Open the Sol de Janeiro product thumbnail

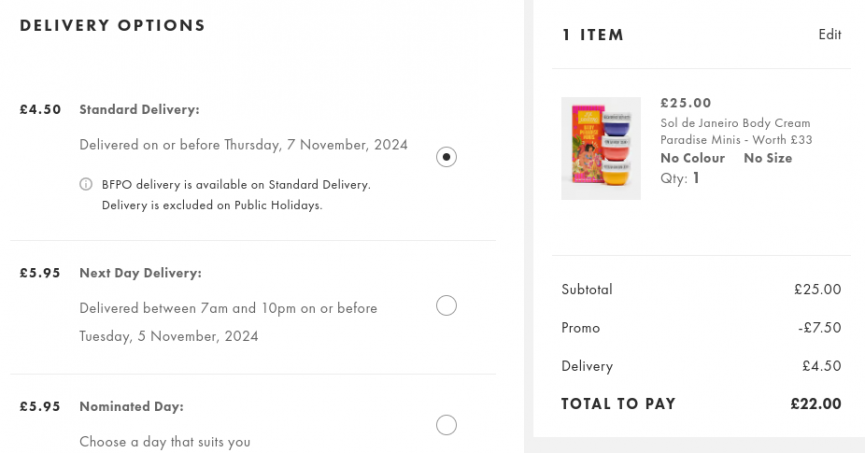601,148
